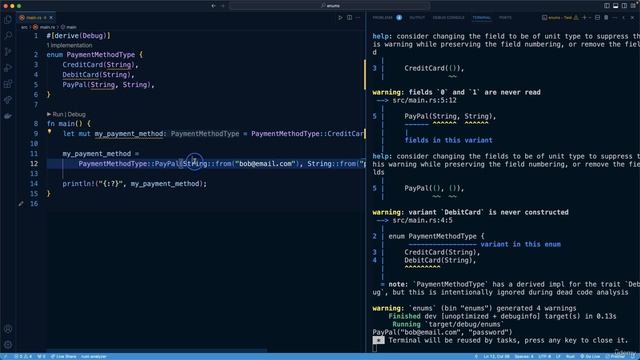Click rust-analyzer status bar item
Image resolution: width=640 pixels, height=360 pixels.
pyautogui.click(x=93, y=356)
